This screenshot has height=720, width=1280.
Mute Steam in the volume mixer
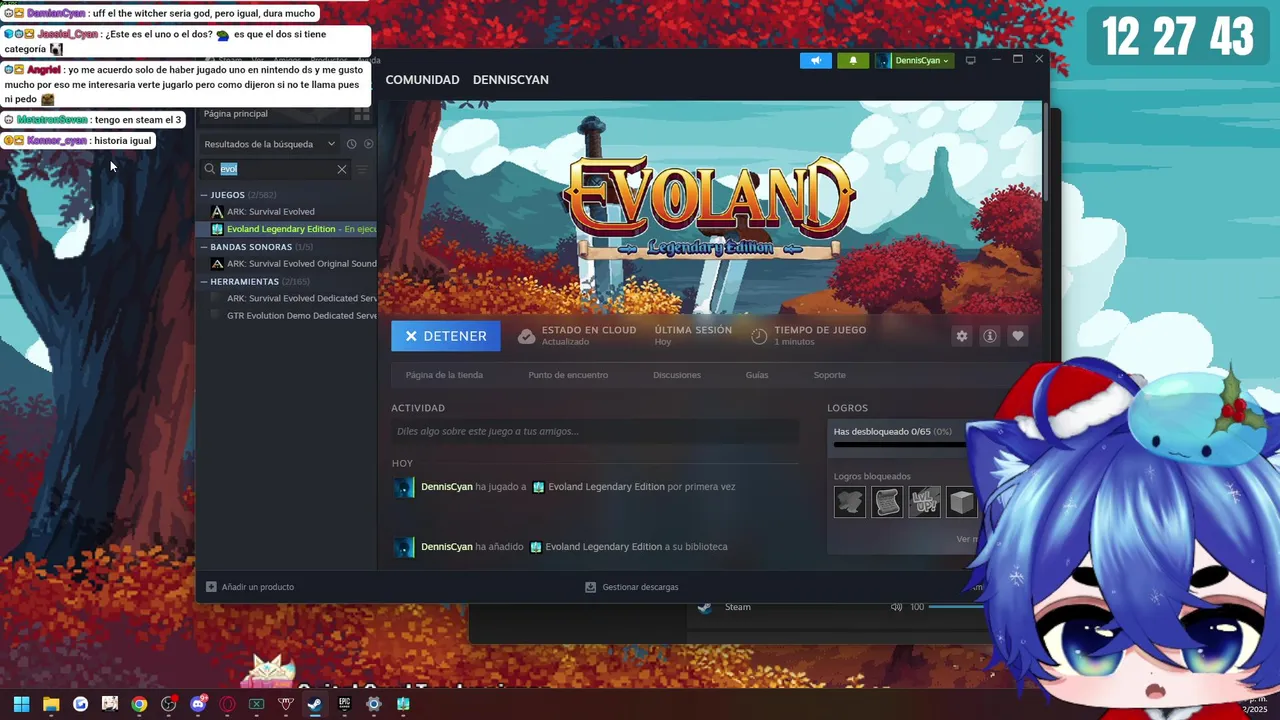point(896,607)
